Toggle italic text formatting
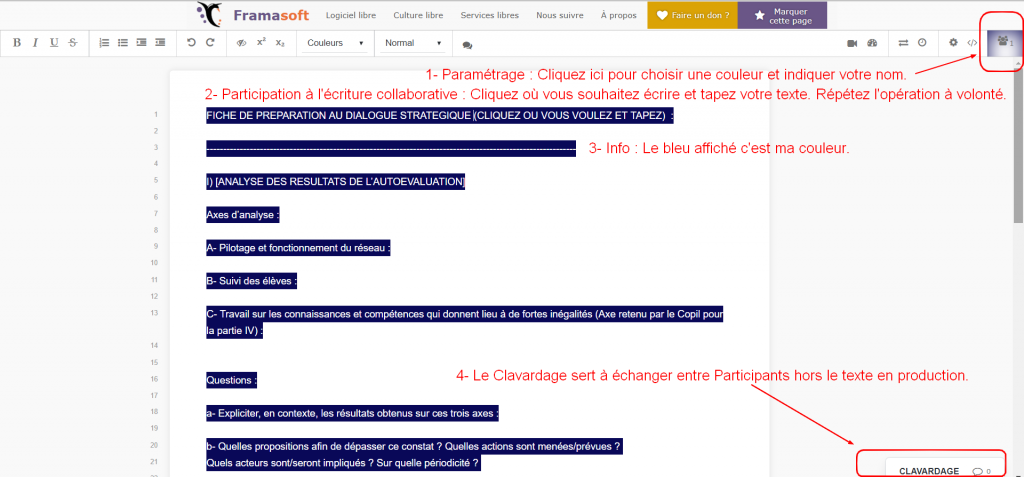Image resolution: width=1024 pixels, height=477 pixels. [35, 43]
